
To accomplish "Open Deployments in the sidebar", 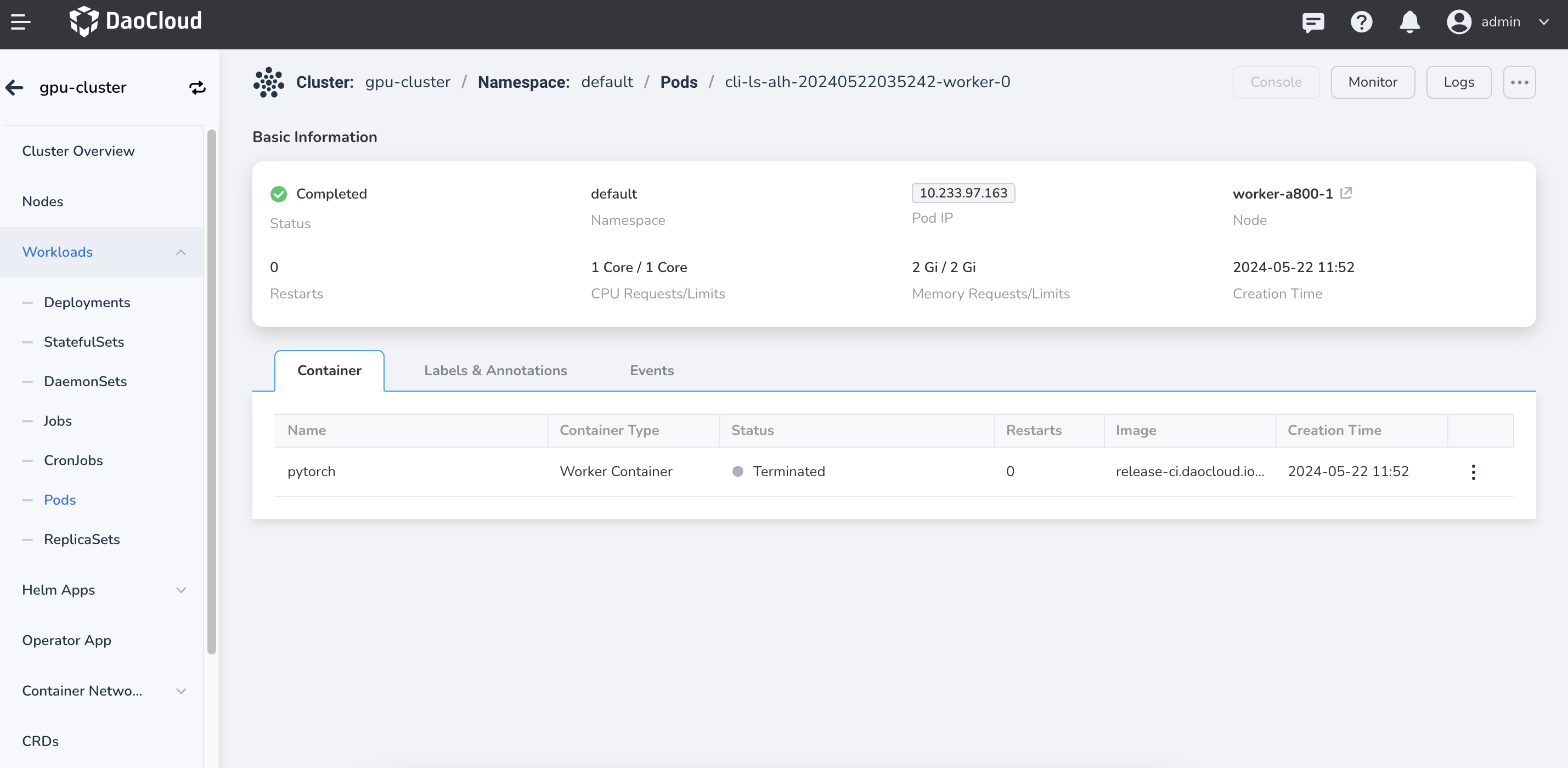I will [87, 302].
